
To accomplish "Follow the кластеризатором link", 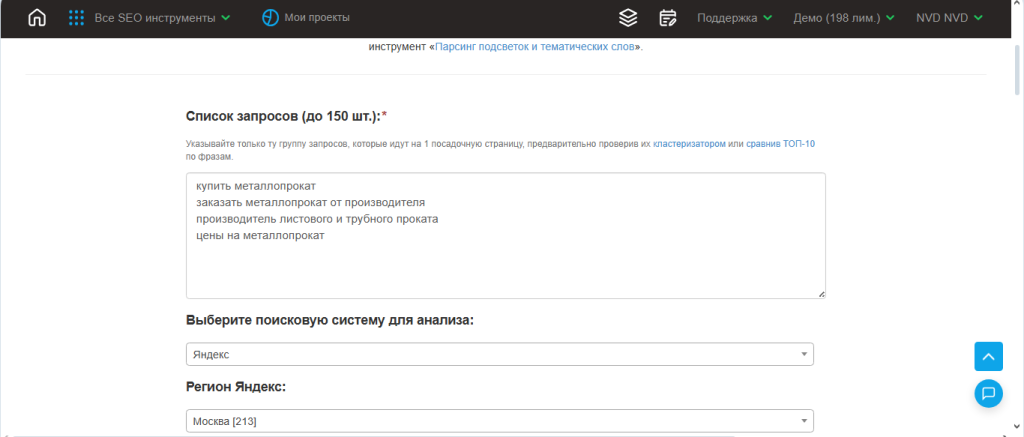I will coord(689,145).
